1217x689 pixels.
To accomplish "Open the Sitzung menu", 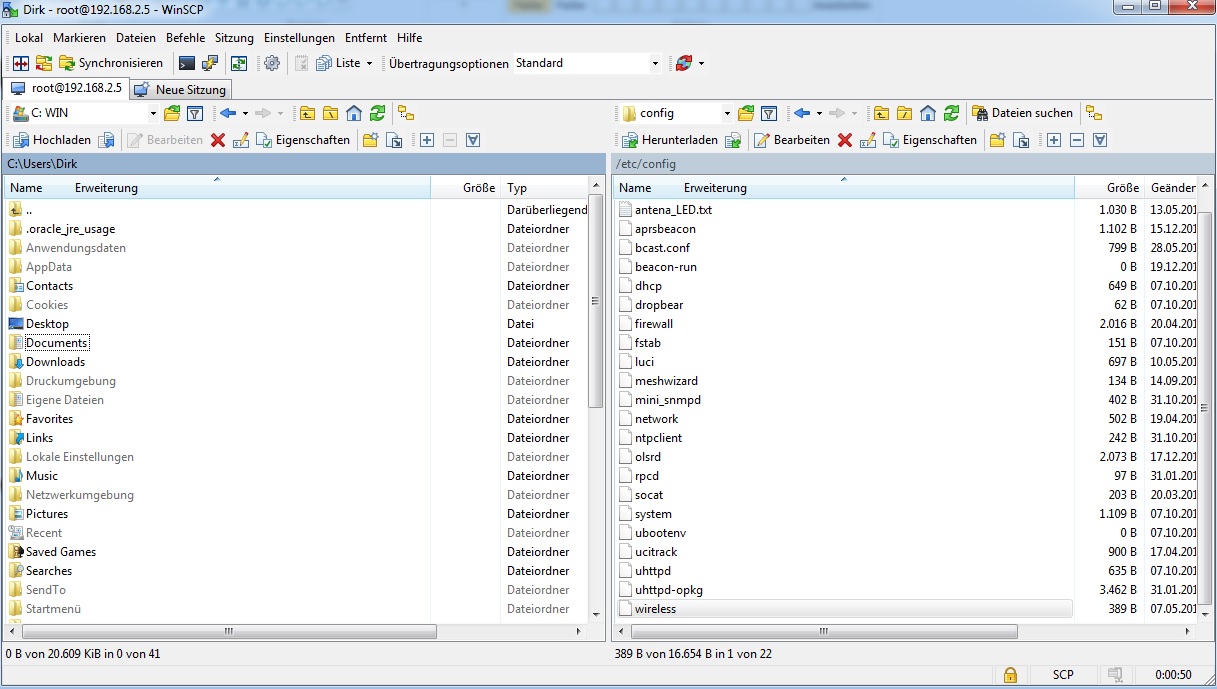I will (234, 38).
